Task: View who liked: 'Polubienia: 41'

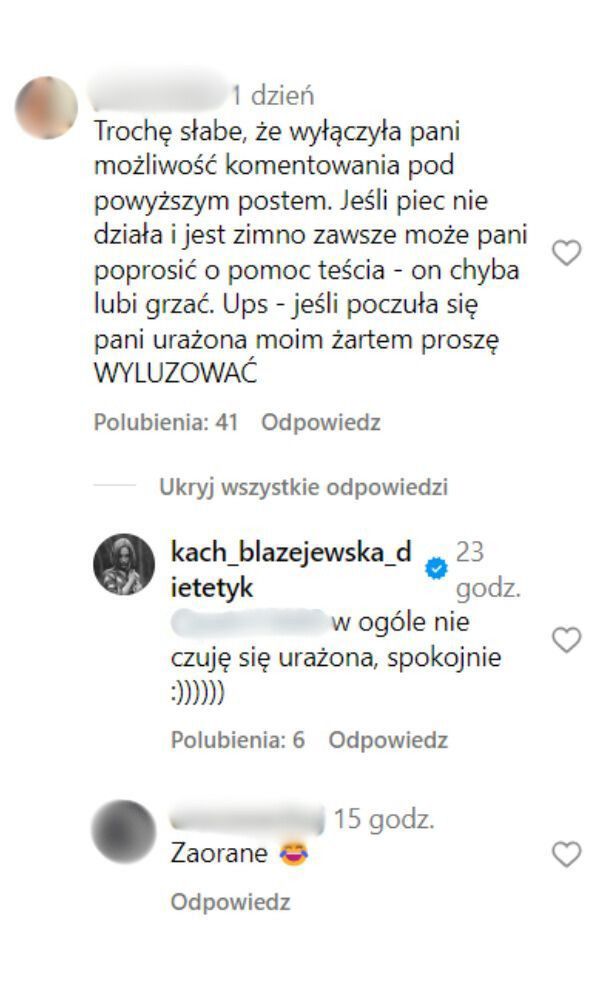Action: click(x=166, y=422)
